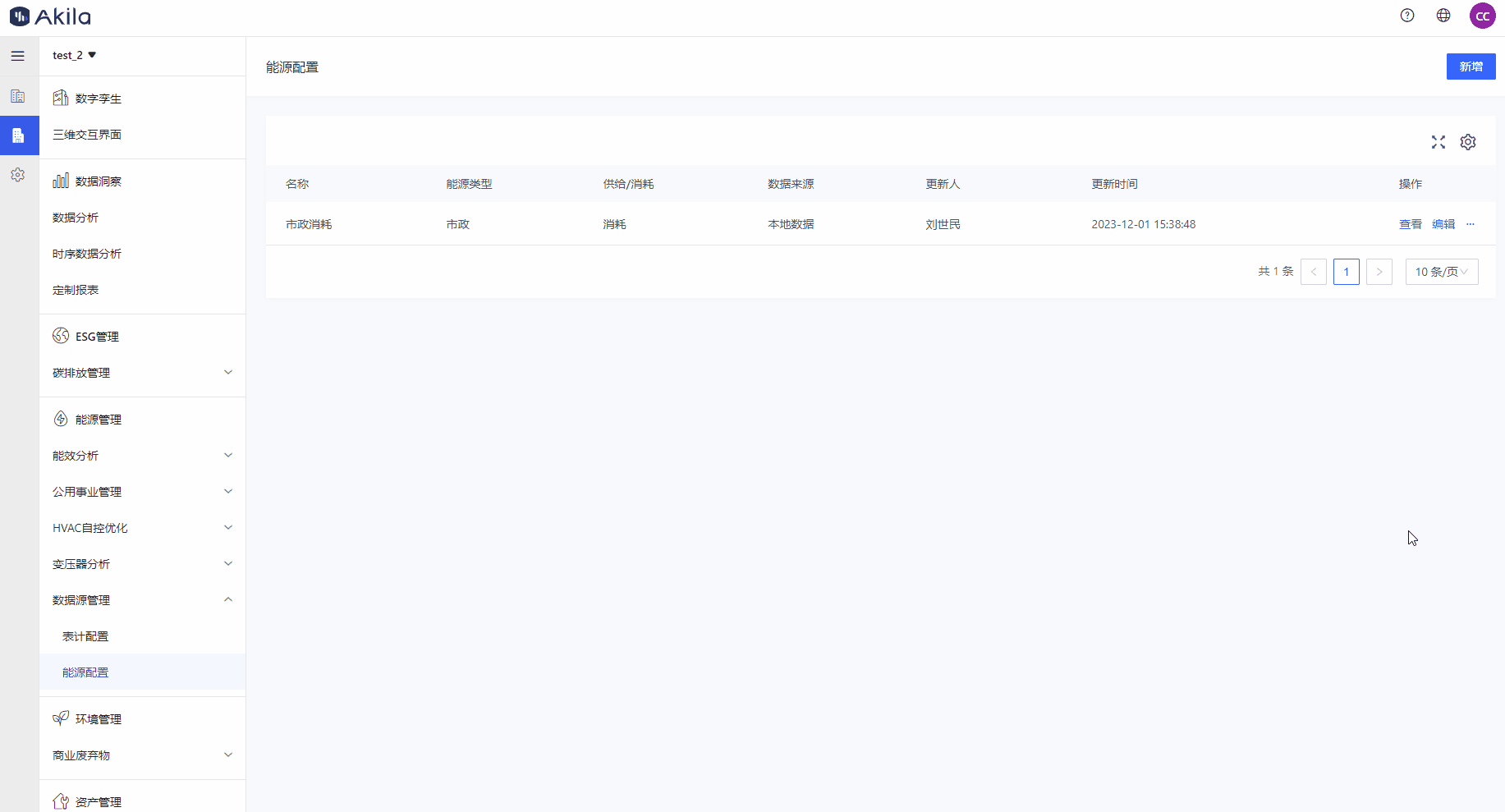Screen dimensions: 1505x812
Task: Go to previous page arrow
Action: click(x=1314, y=272)
